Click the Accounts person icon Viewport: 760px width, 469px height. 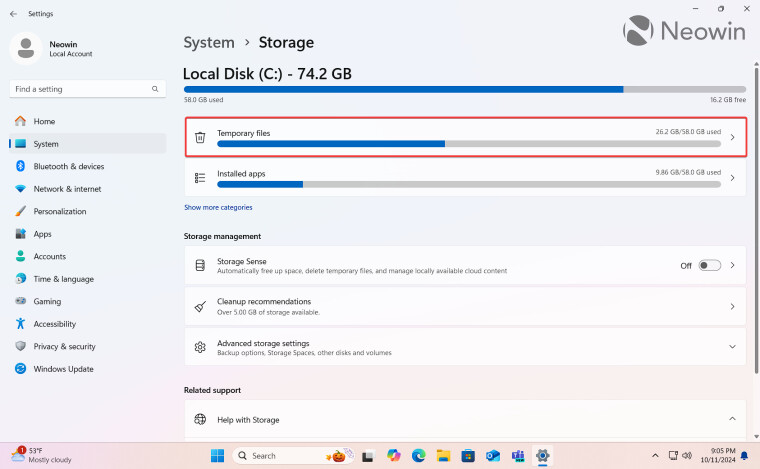tap(20, 256)
